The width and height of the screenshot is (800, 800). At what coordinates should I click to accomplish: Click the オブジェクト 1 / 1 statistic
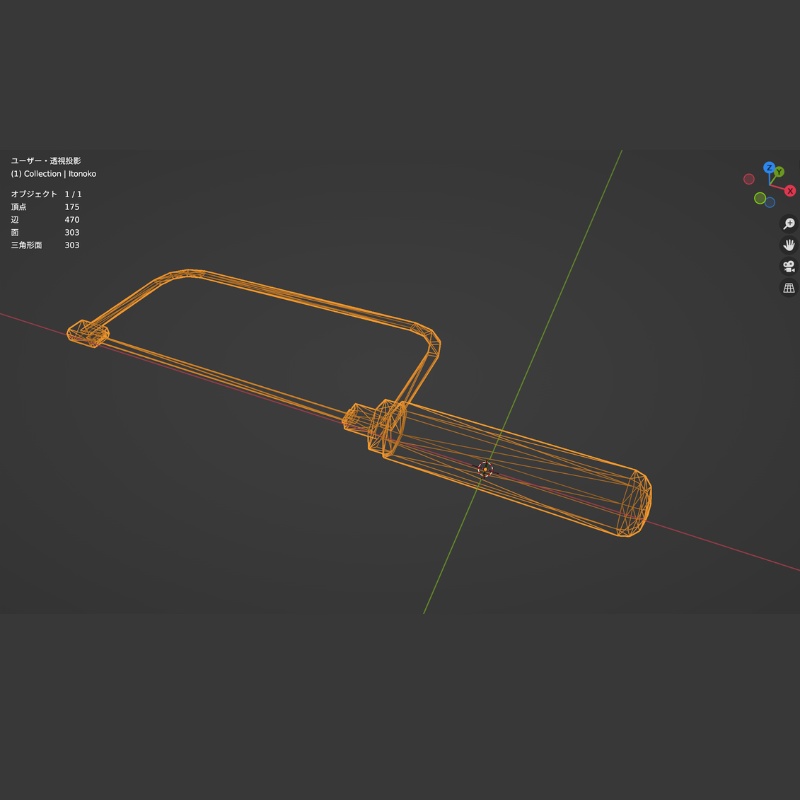(46, 194)
